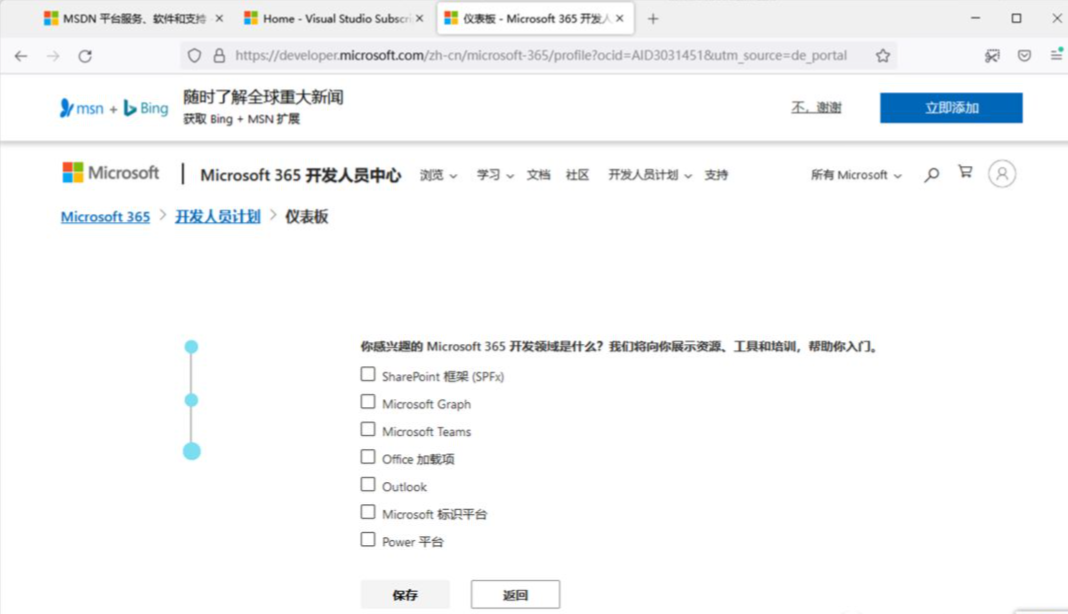1068x614 pixels.
Task: Click the padlock site info icon
Action: point(219,56)
